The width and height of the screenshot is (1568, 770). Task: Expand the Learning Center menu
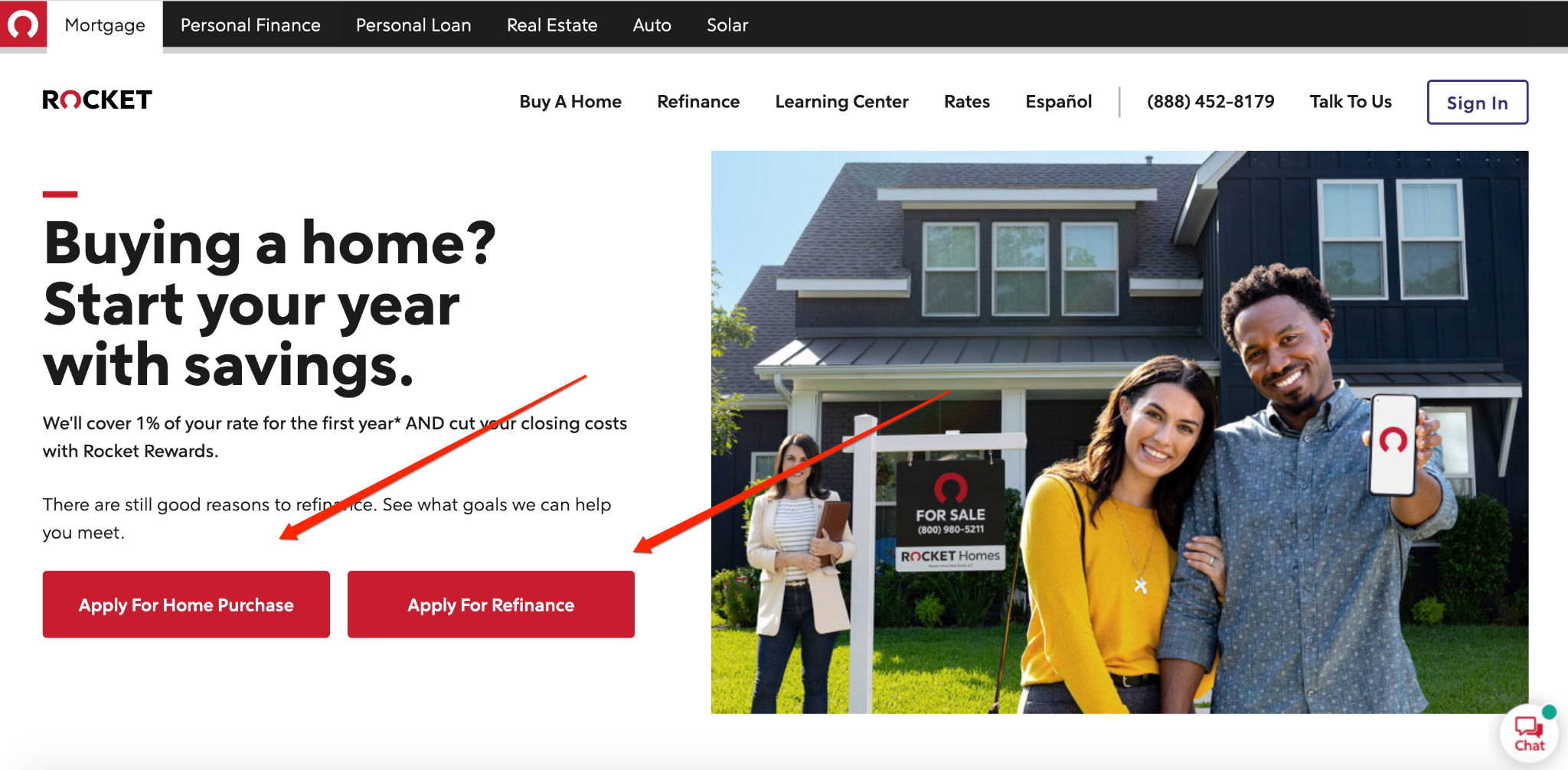coord(841,102)
